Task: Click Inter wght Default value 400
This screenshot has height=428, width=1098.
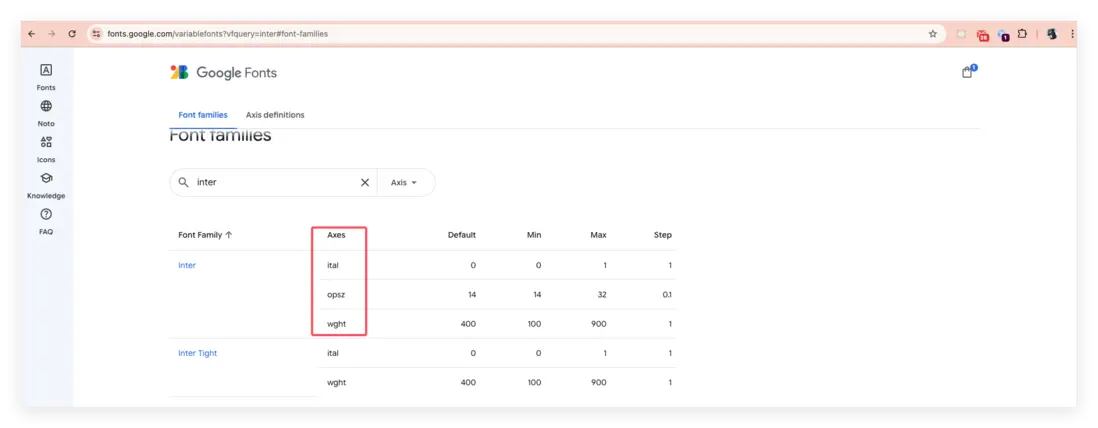Action: click(x=469, y=324)
